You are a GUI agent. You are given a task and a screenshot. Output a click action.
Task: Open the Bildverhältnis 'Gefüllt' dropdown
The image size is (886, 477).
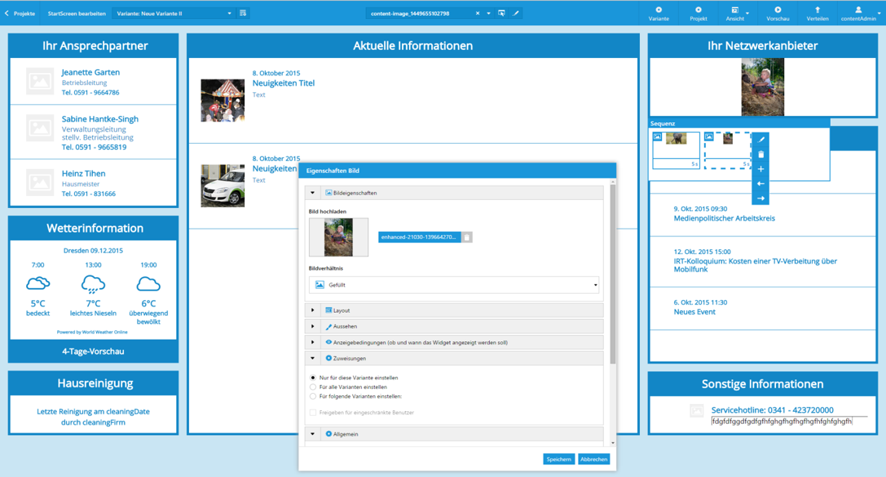[454, 285]
